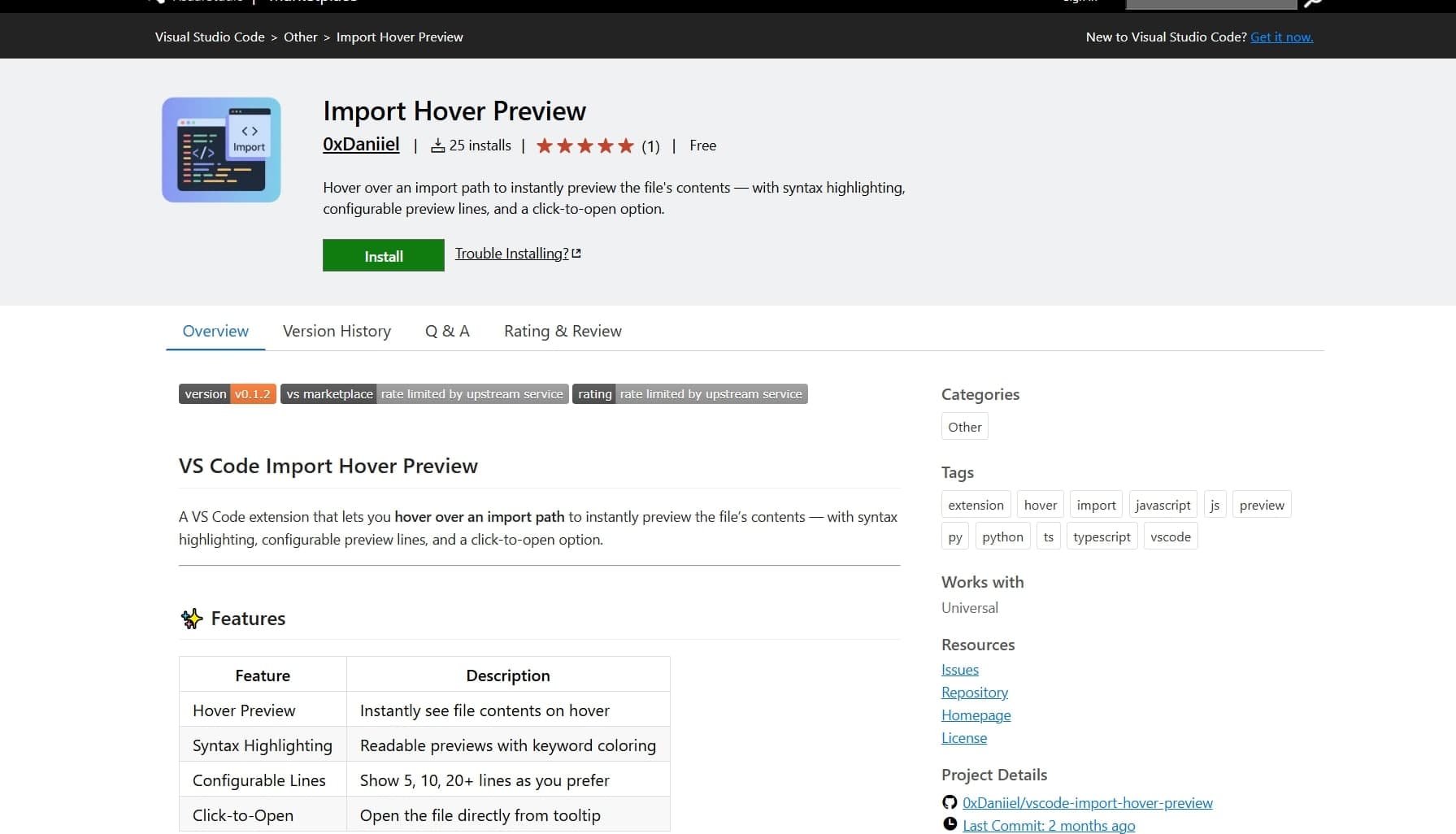The width and height of the screenshot is (1456, 834).
Task: Install the Import Hover Preview extension
Action: click(x=383, y=255)
